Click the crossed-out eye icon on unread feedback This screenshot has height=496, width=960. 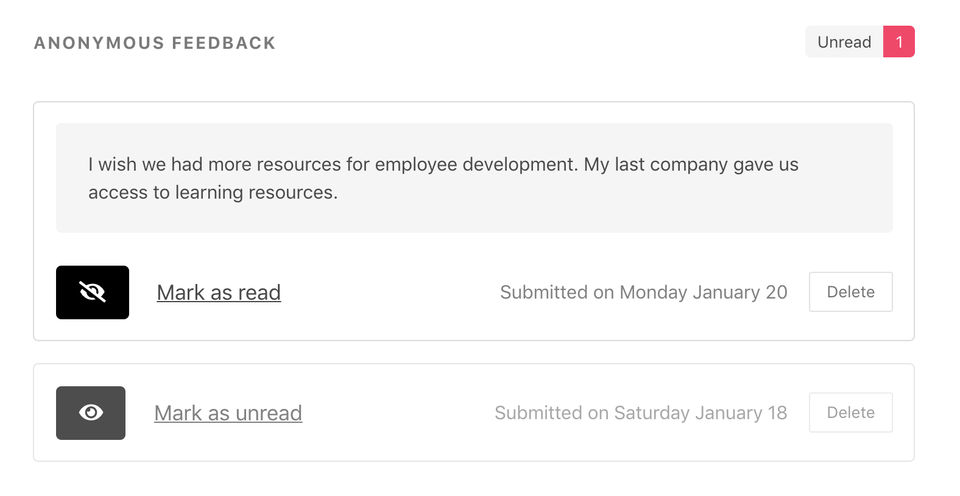(x=92, y=292)
